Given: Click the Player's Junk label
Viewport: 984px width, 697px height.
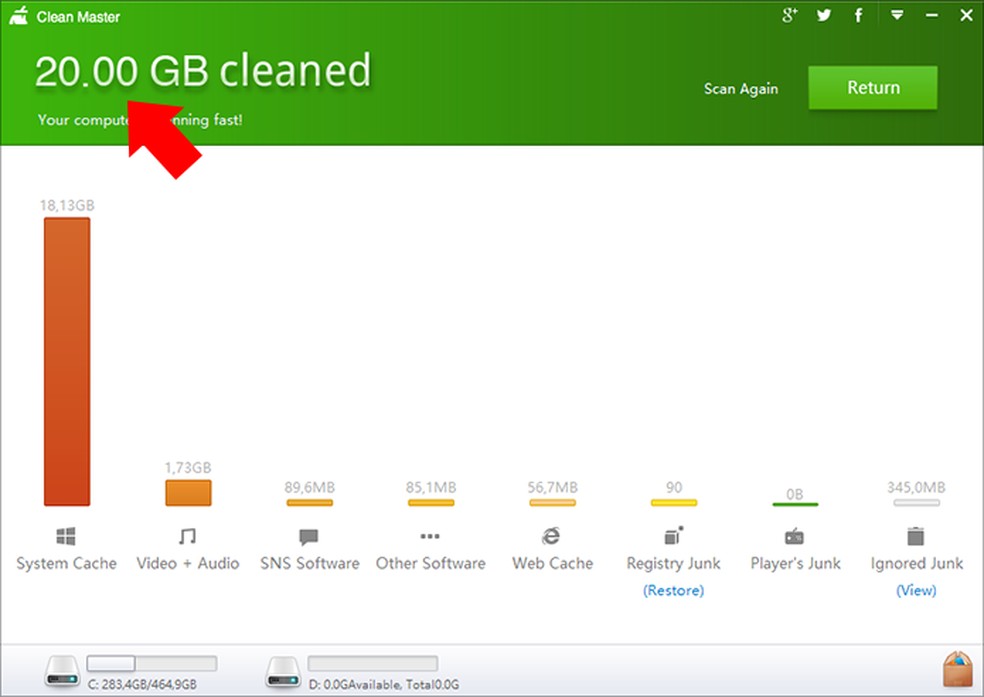Looking at the screenshot, I should [x=795, y=563].
